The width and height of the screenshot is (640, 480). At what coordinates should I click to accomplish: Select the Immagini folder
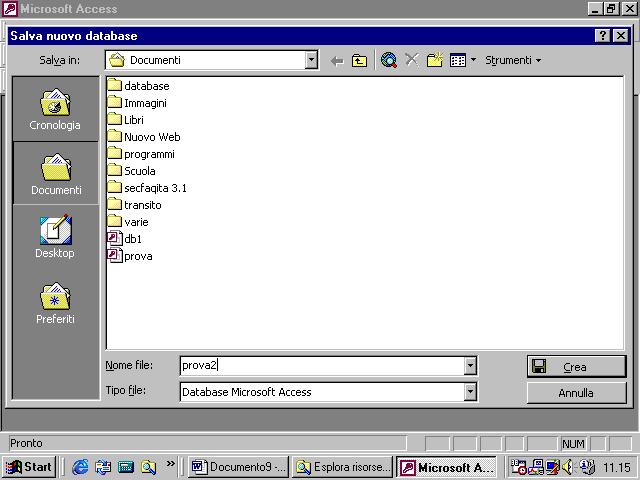(137, 103)
